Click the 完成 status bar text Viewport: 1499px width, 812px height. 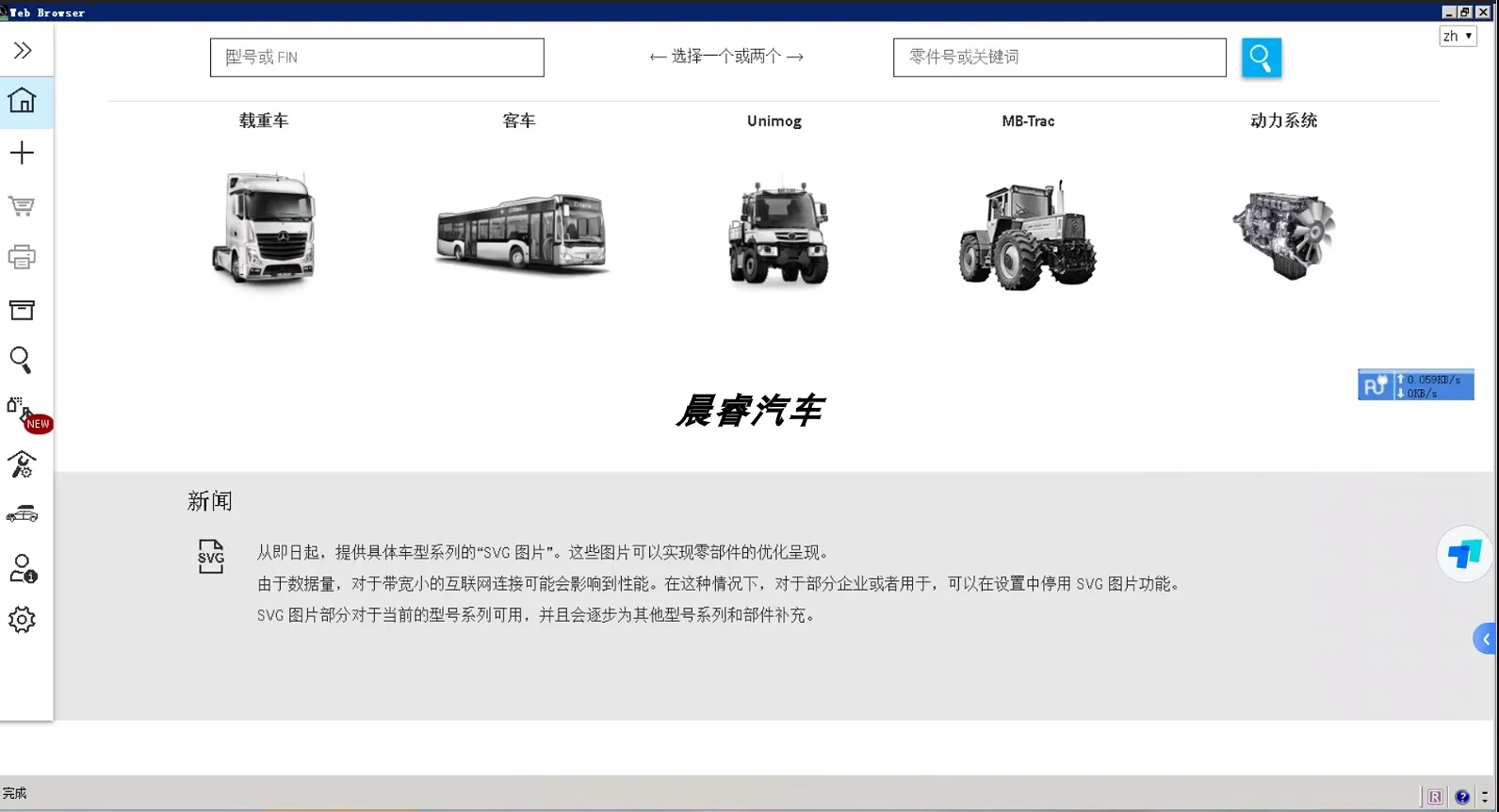pyautogui.click(x=14, y=793)
